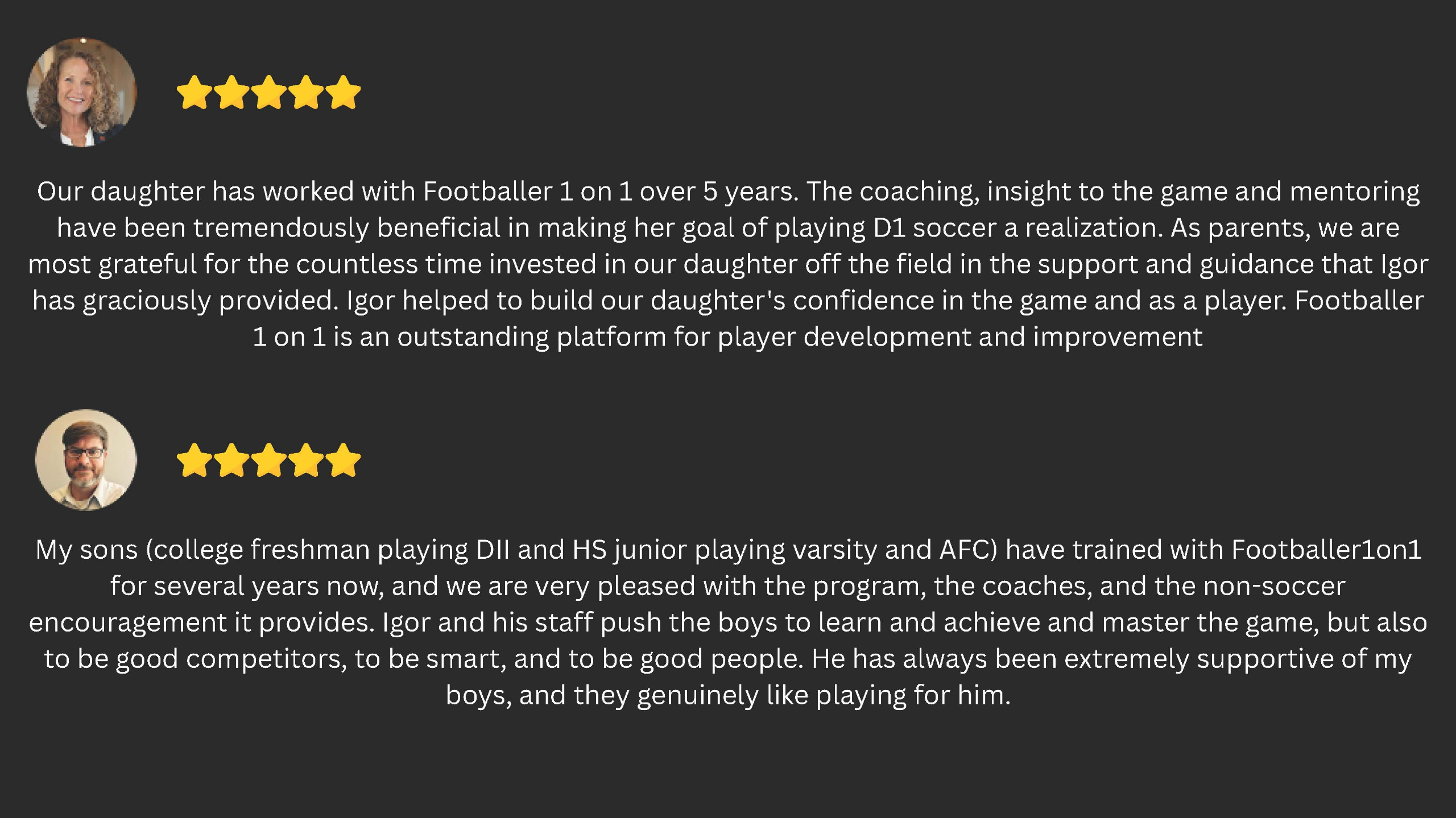Click first star of the man's review rating
1456x818 pixels.
(195, 460)
